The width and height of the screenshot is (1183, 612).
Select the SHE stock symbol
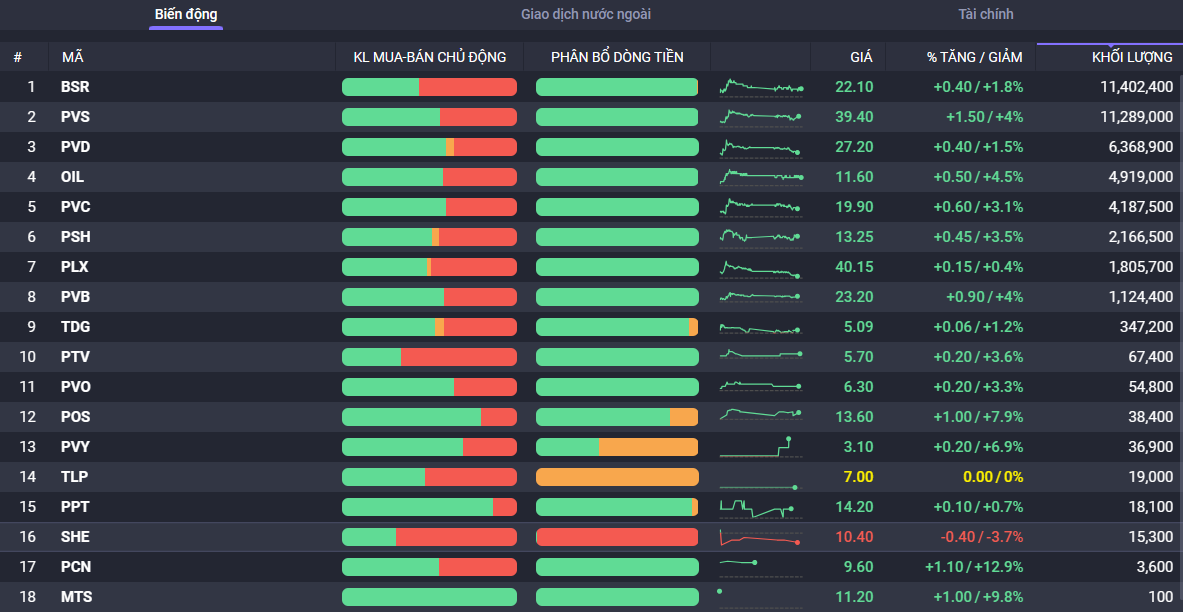[x=75, y=537]
